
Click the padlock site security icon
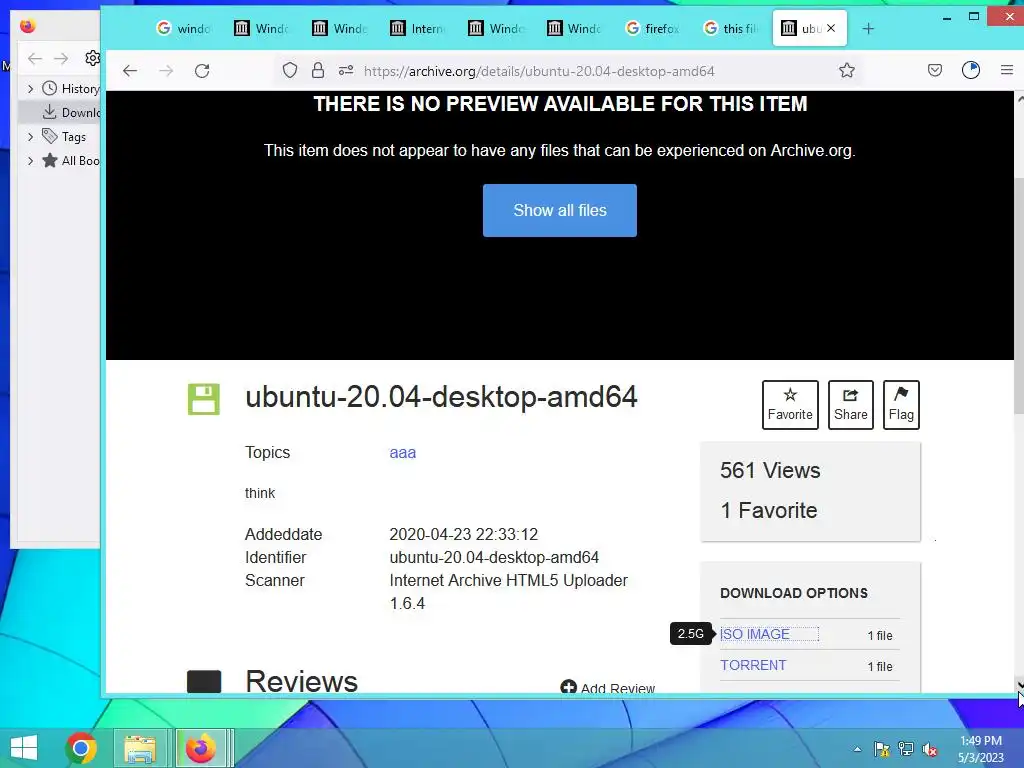click(318, 71)
